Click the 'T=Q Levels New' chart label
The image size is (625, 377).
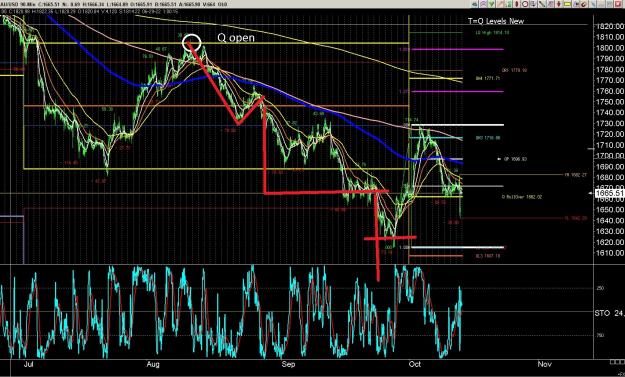click(496, 21)
